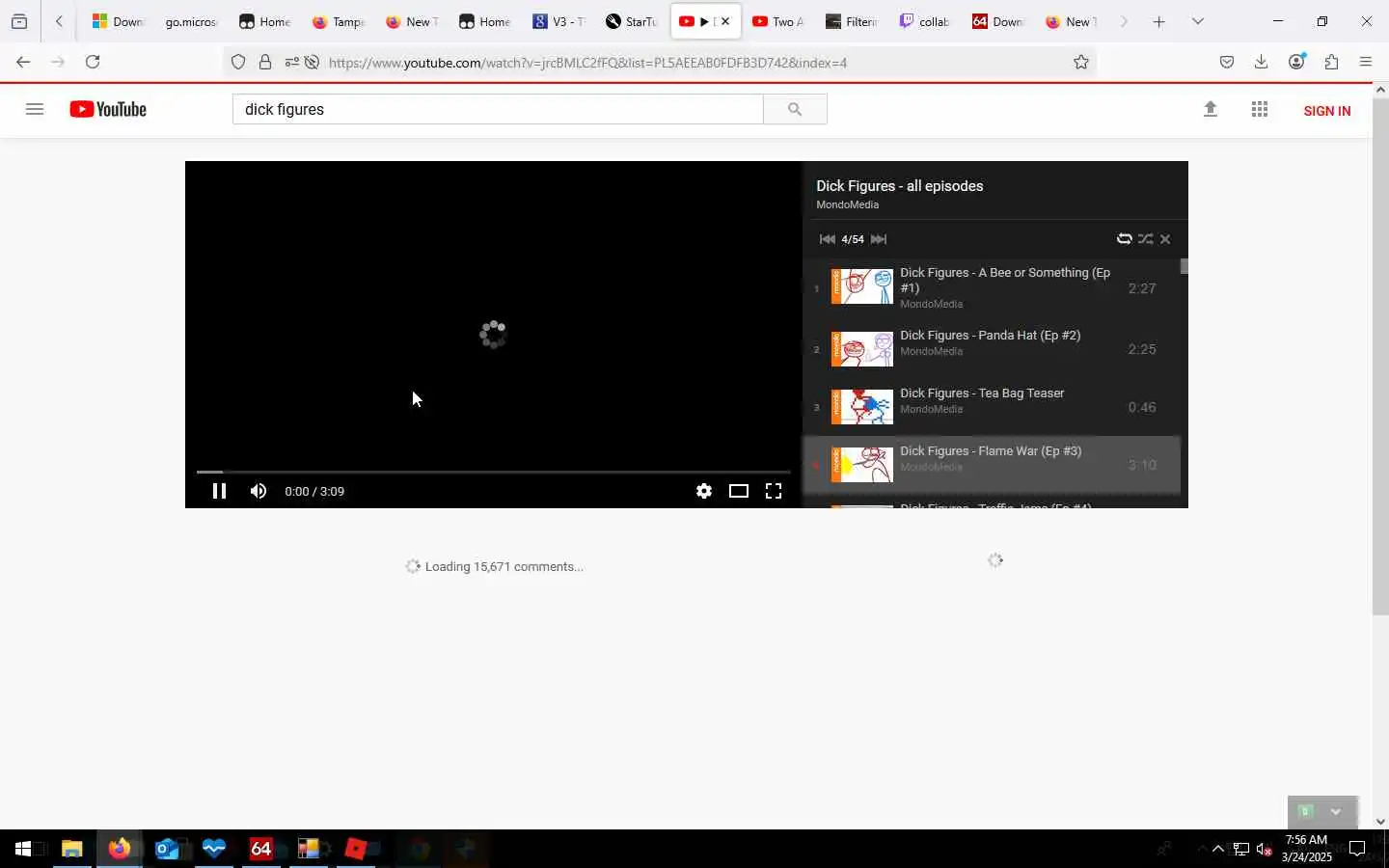Expand the list all tabs dropdown
This screenshot has width=1389, height=868.
(x=1198, y=21)
